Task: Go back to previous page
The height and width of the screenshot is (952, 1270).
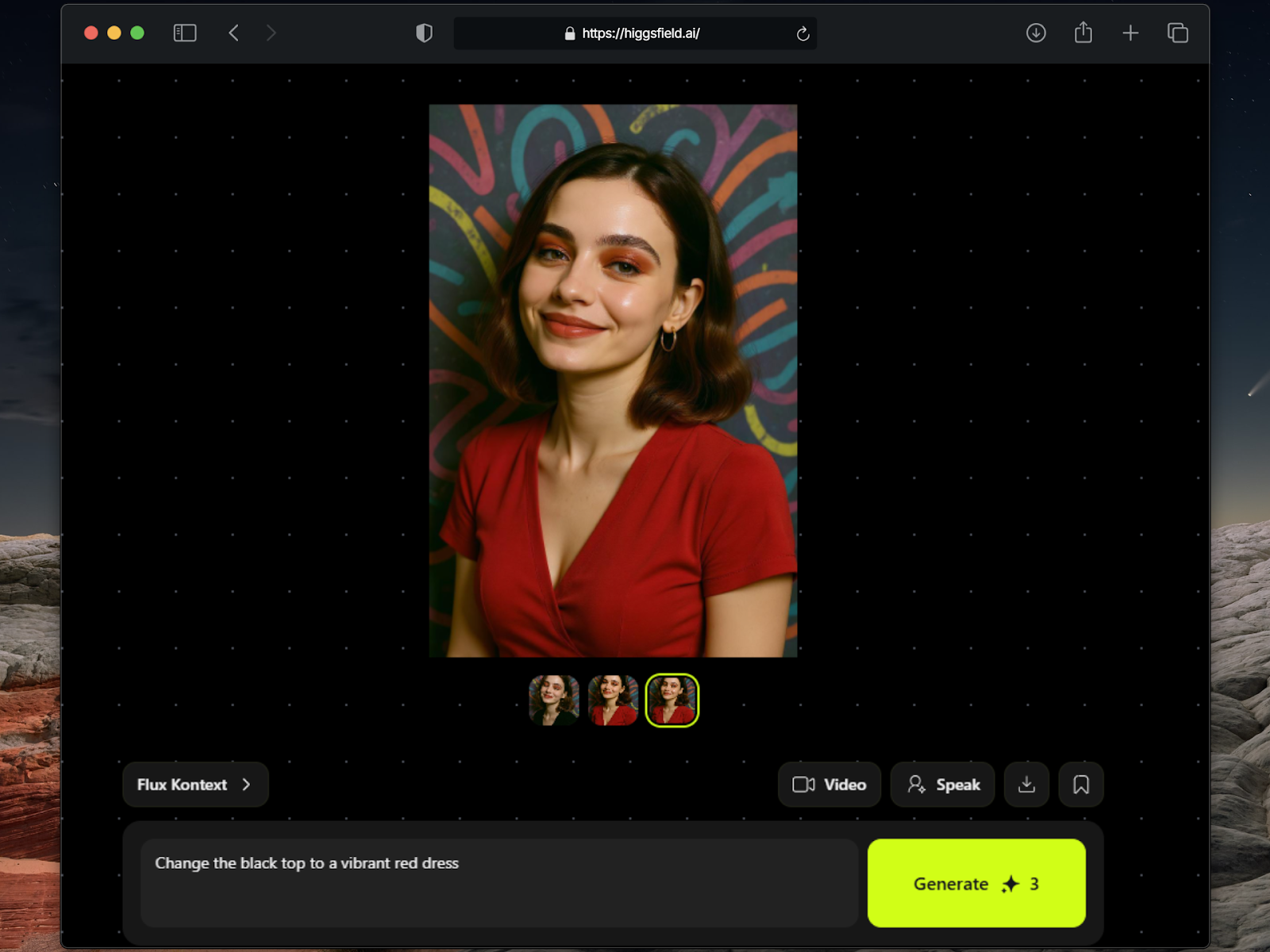Action: point(233,33)
